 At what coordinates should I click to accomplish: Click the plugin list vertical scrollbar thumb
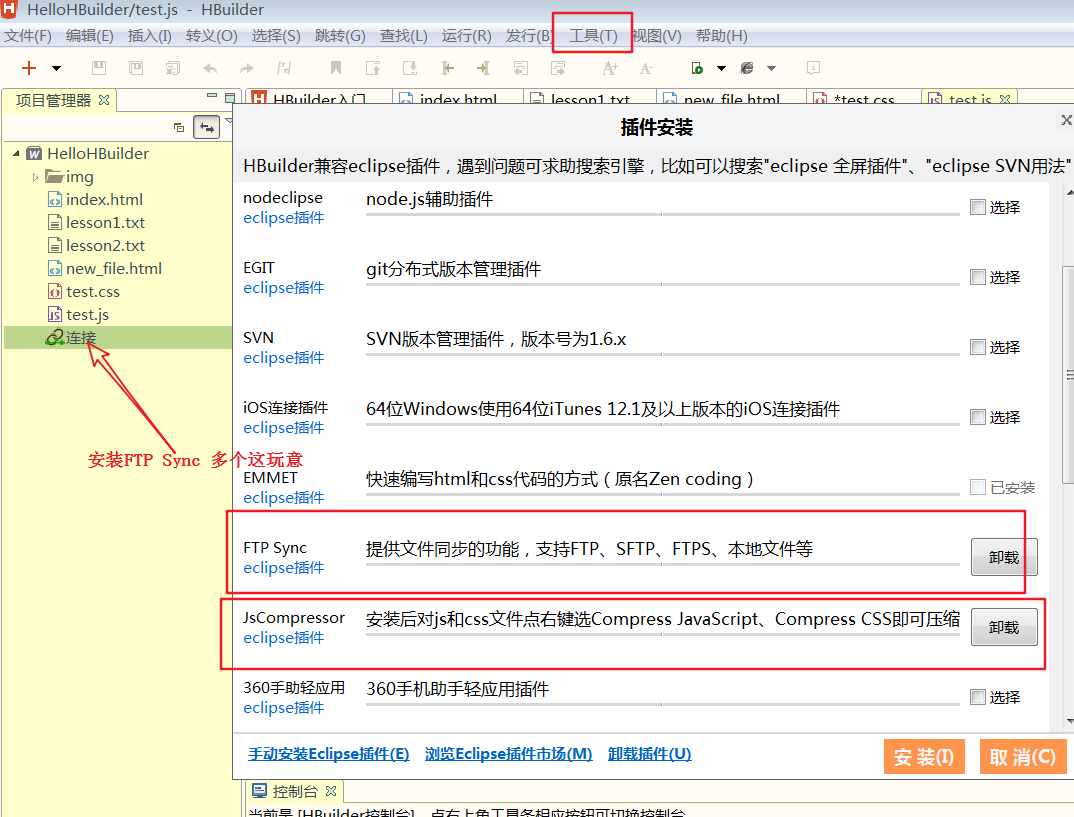[1068, 375]
